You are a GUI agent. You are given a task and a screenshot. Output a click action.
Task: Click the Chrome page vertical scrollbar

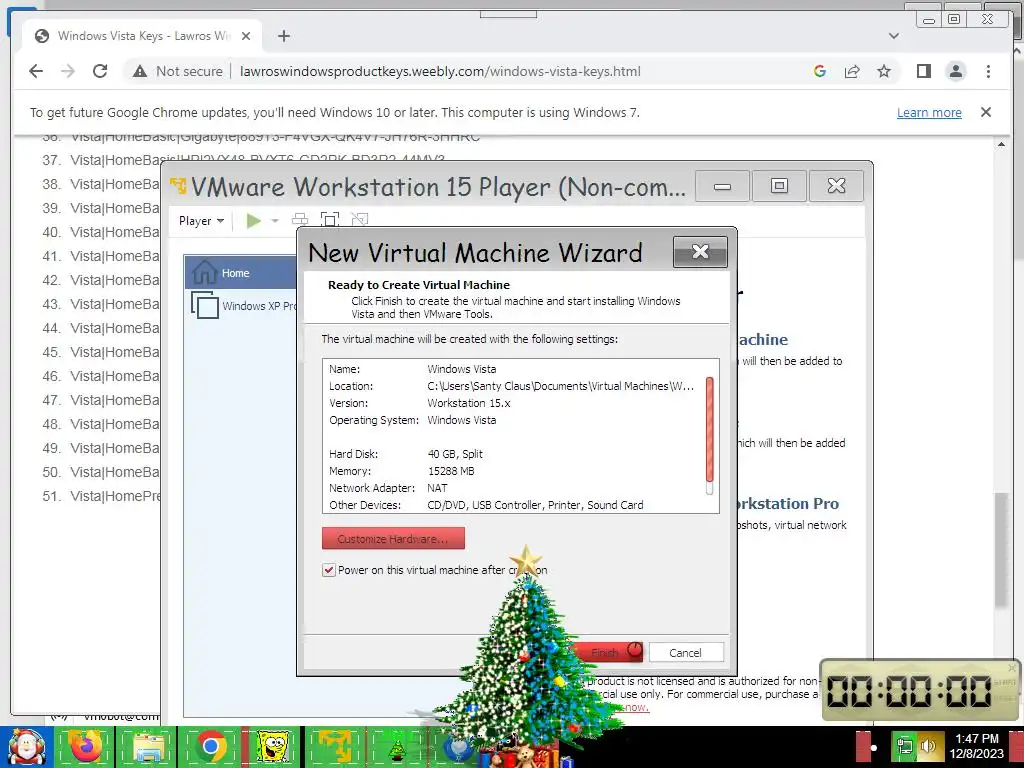click(x=1001, y=550)
